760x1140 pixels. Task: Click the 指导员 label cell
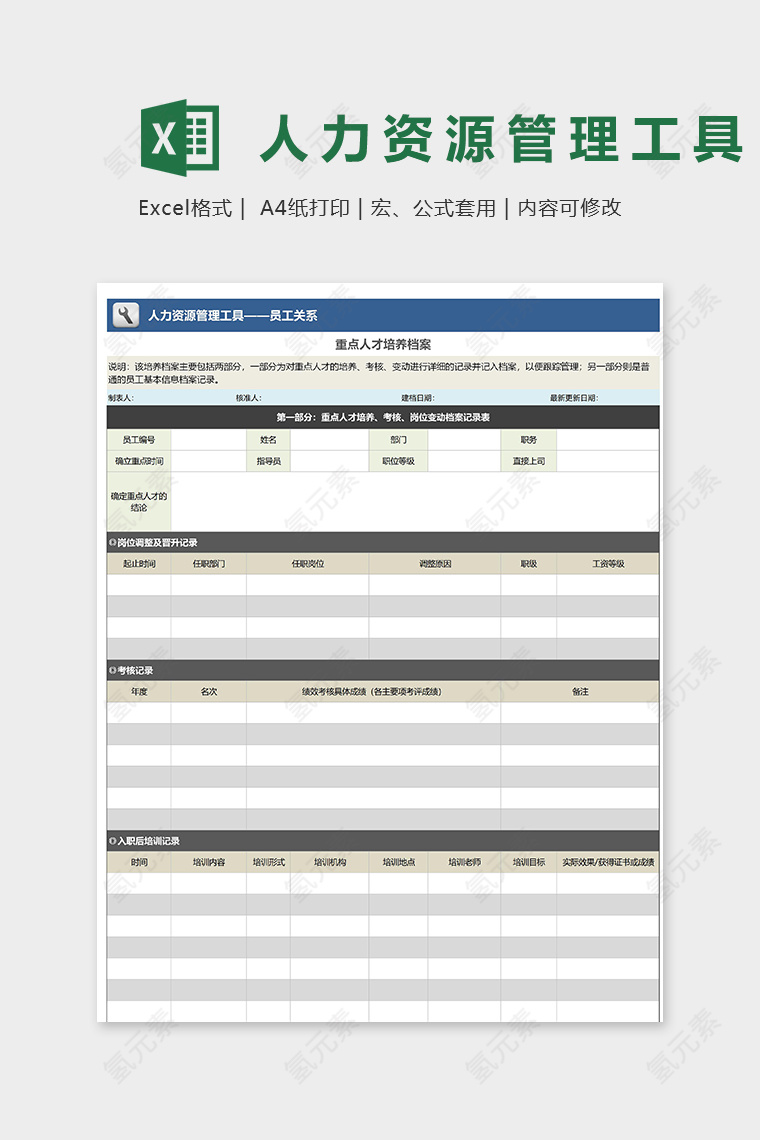tap(268, 461)
